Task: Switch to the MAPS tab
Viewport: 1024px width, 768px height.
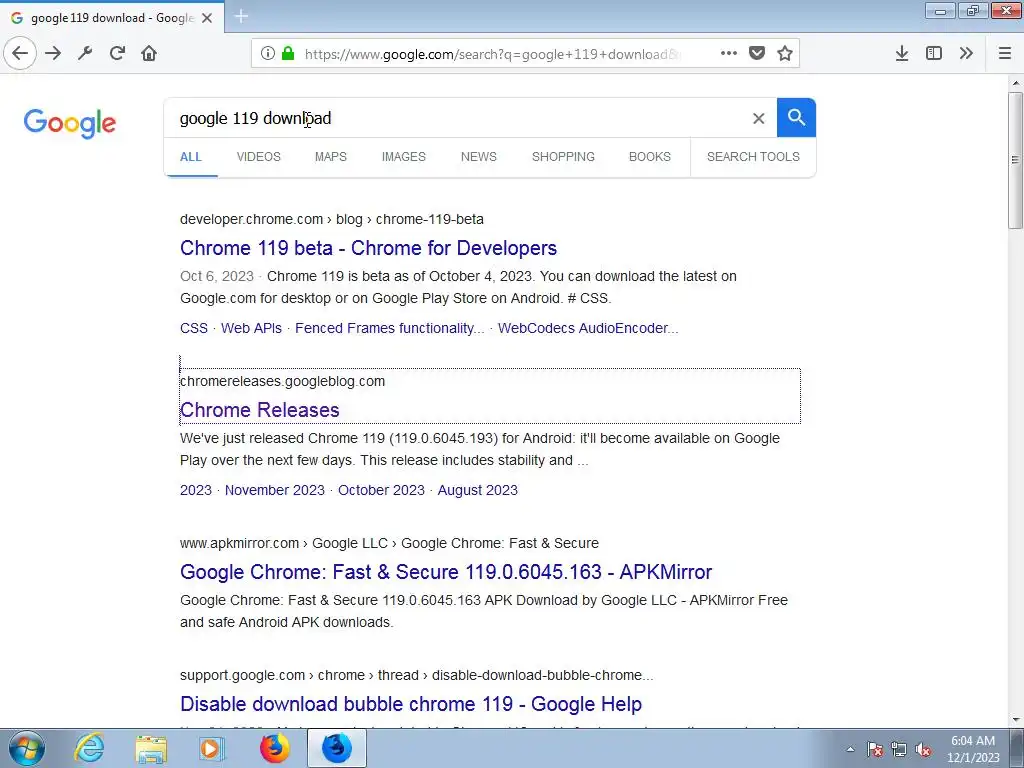Action: pos(330,157)
